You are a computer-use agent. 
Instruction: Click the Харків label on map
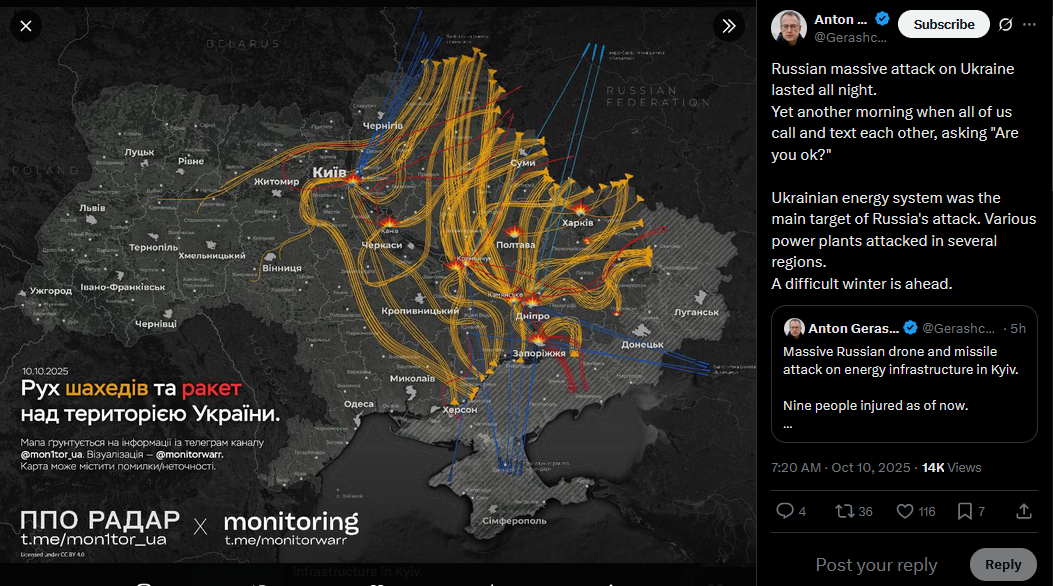pyautogui.click(x=578, y=223)
